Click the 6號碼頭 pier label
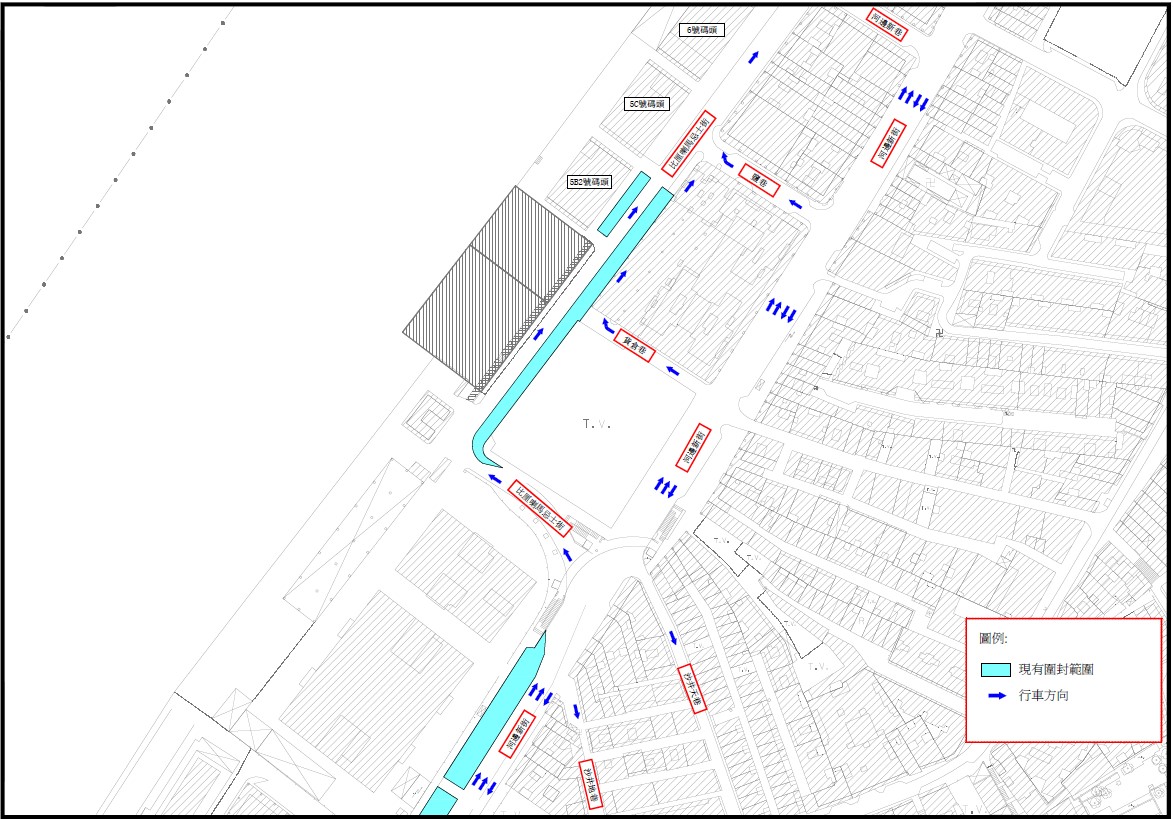This screenshot has width=1173, height=819. 702,30
